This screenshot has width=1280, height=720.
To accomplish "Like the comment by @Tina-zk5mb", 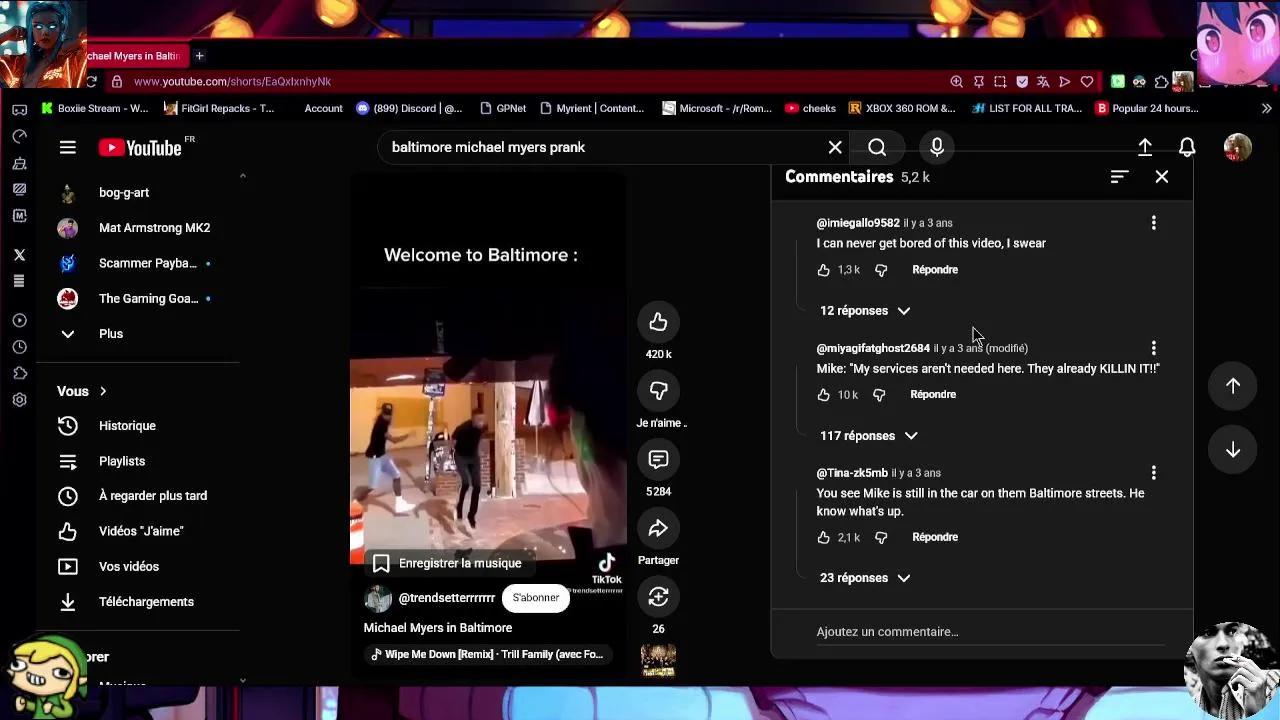I will [823, 538].
